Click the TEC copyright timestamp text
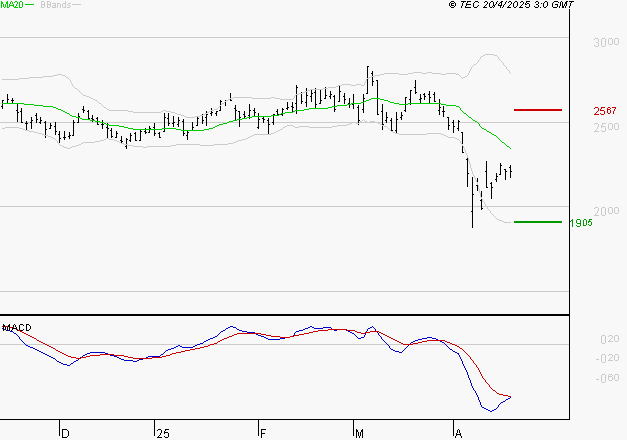 (x=511, y=4)
